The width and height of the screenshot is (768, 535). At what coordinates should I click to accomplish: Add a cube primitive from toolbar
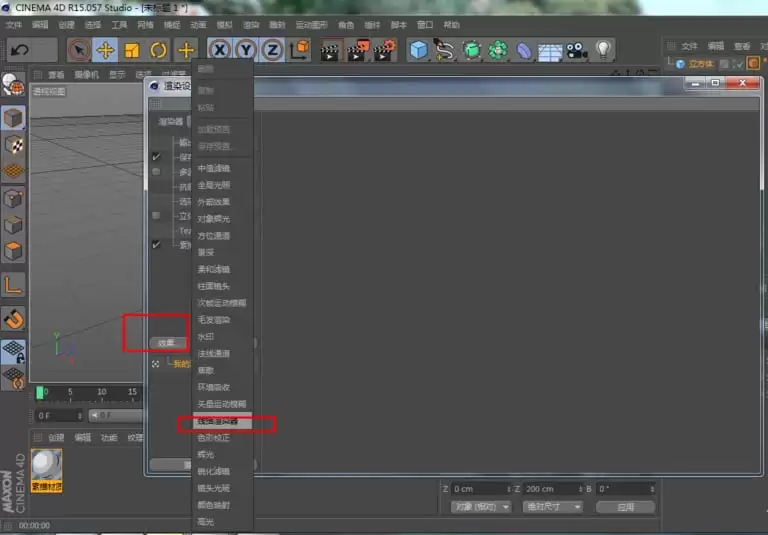tap(418, 50)
